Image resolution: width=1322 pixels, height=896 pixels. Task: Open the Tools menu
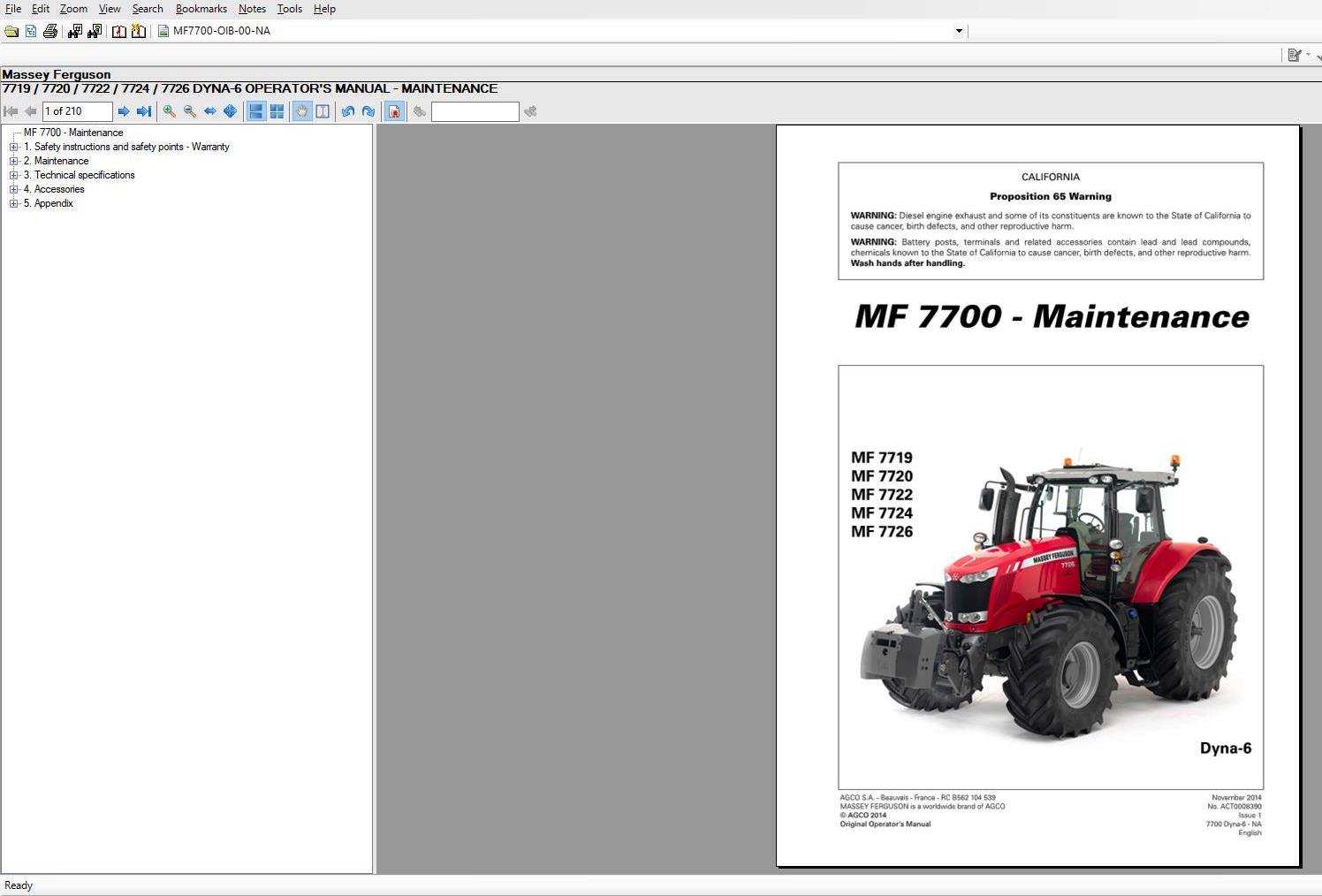point(290,9)
